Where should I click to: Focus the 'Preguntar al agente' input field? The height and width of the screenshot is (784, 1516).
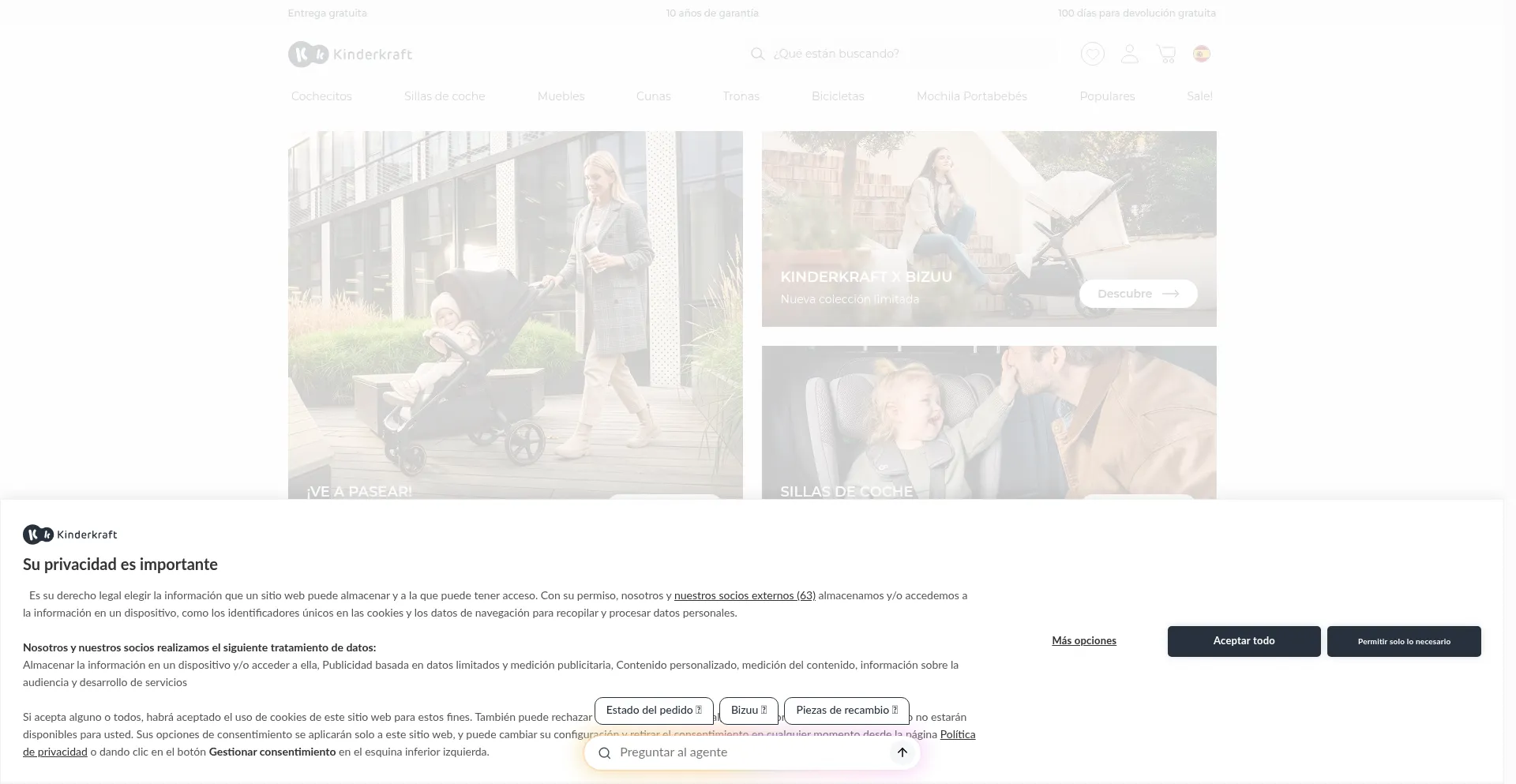pyautogui.click(x=752, y=752)
